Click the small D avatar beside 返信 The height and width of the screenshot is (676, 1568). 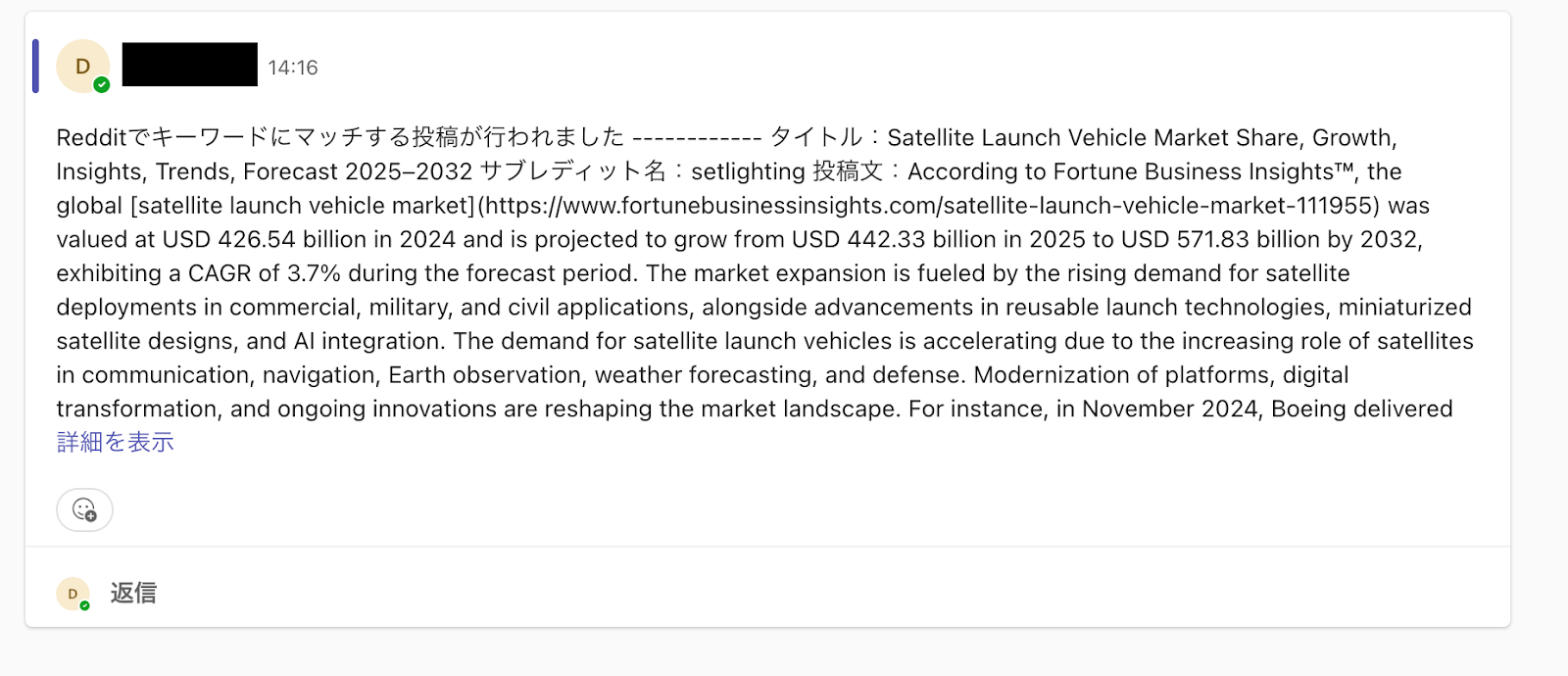click(73, 594)
